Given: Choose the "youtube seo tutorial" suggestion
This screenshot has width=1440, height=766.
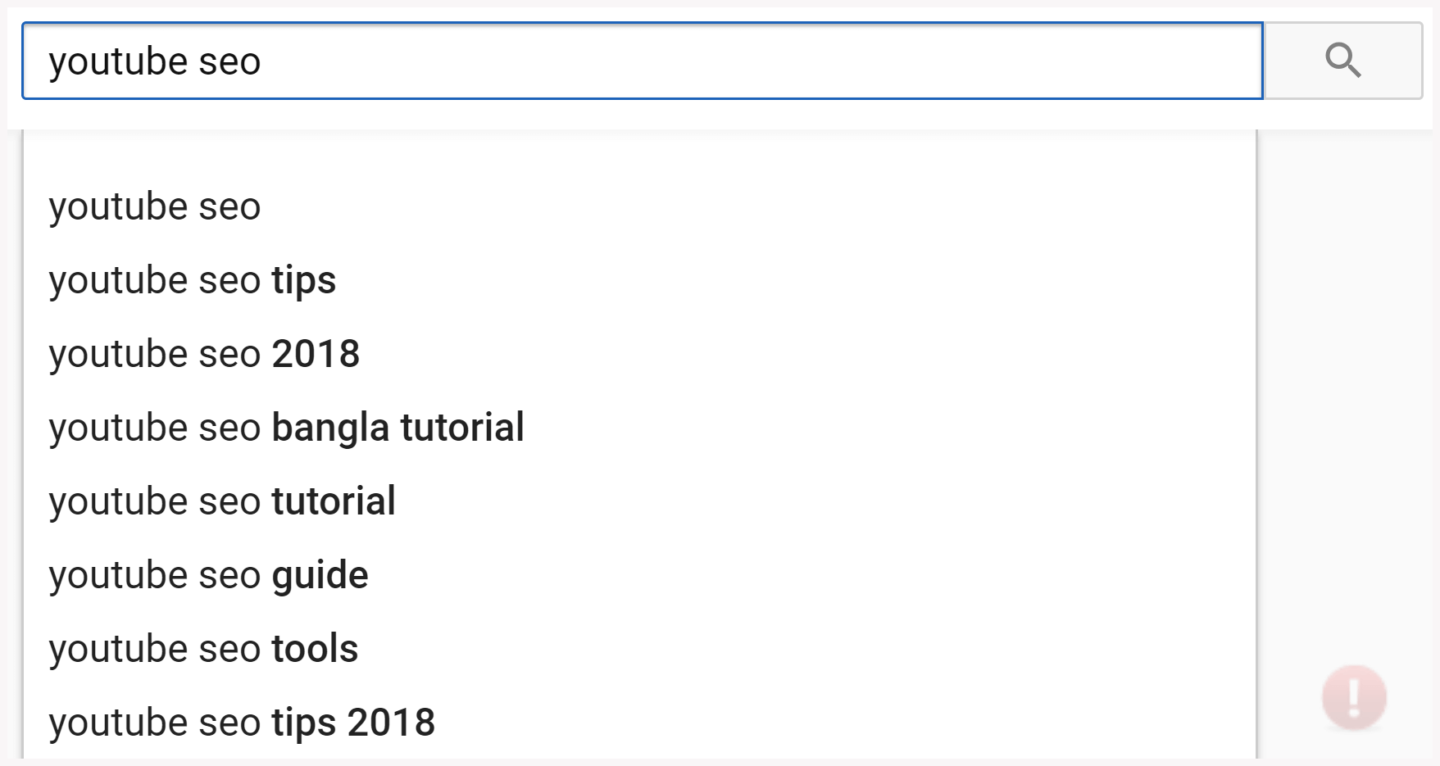Looking at the screenshot, I should pos(222,502).
